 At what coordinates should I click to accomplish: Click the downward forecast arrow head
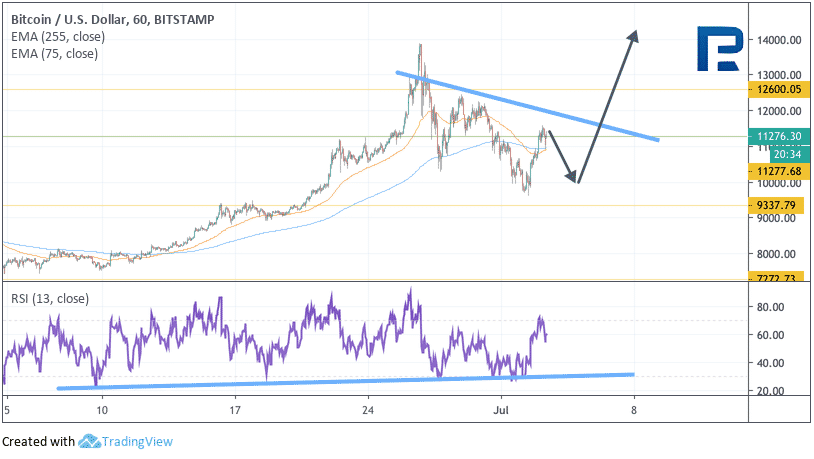(x=573, y=178)
